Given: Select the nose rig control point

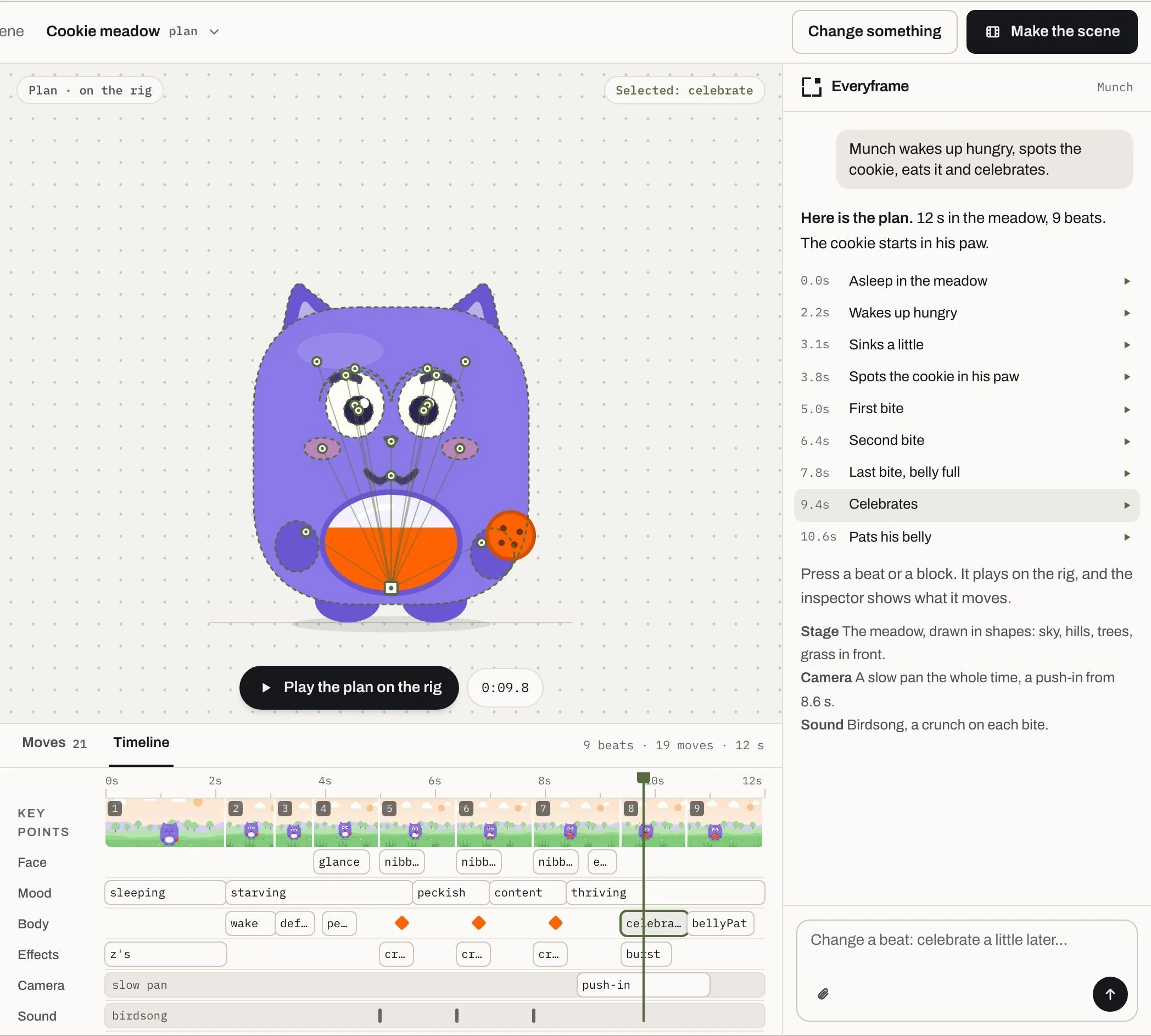Looking at the screenshot, I should click(391, 441).
